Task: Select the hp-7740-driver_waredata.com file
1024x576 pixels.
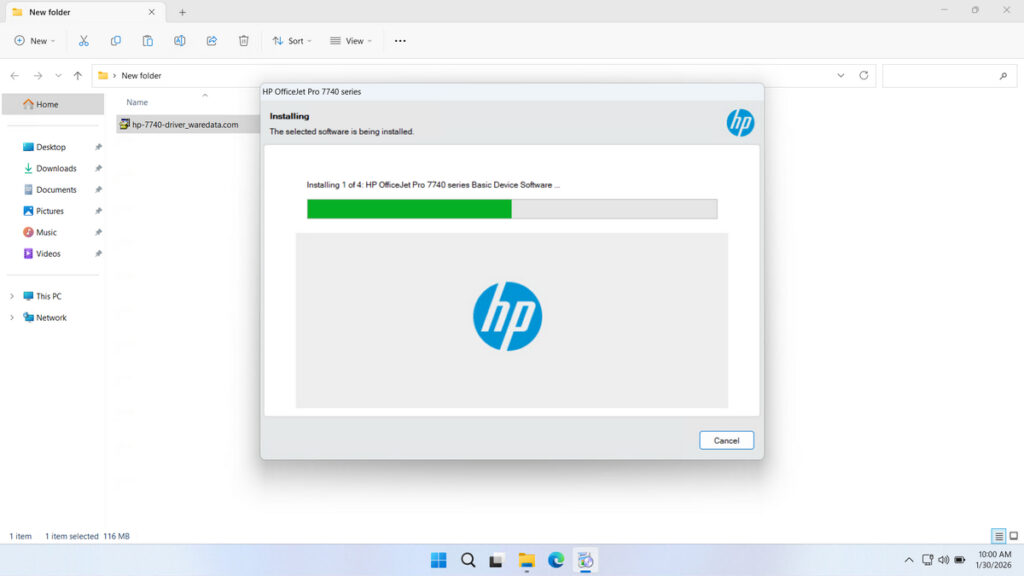Action: [183, 125]
